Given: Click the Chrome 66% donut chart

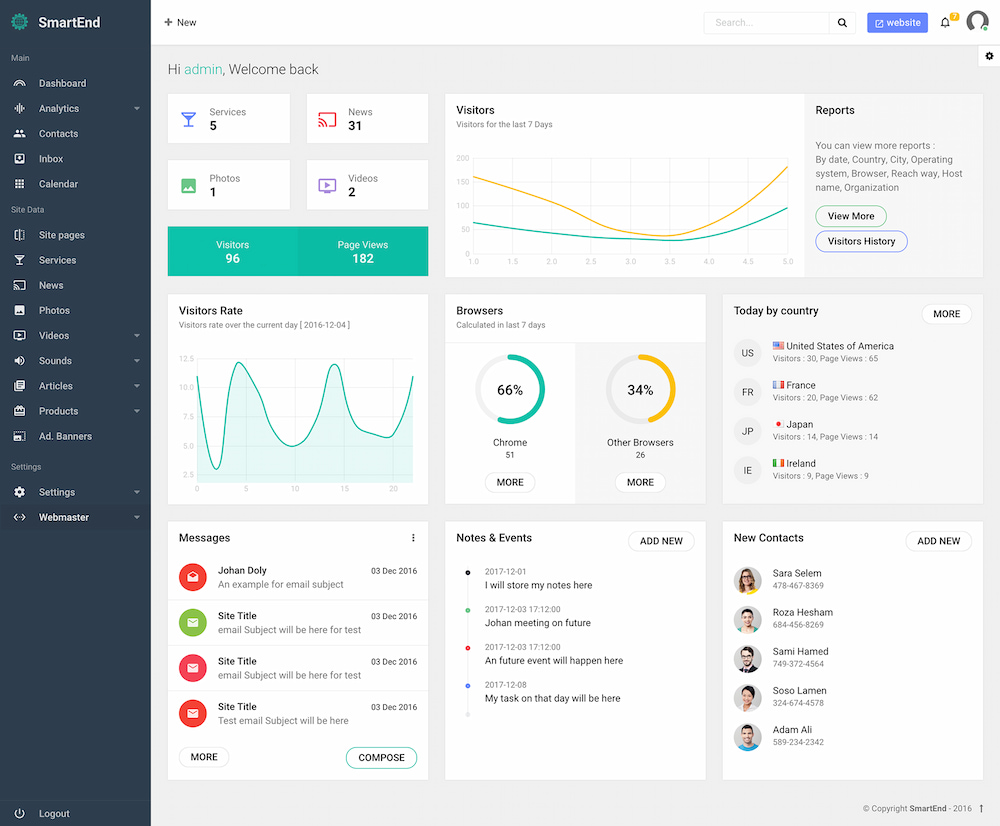Looking at the screenshot, I should (510, 389).
